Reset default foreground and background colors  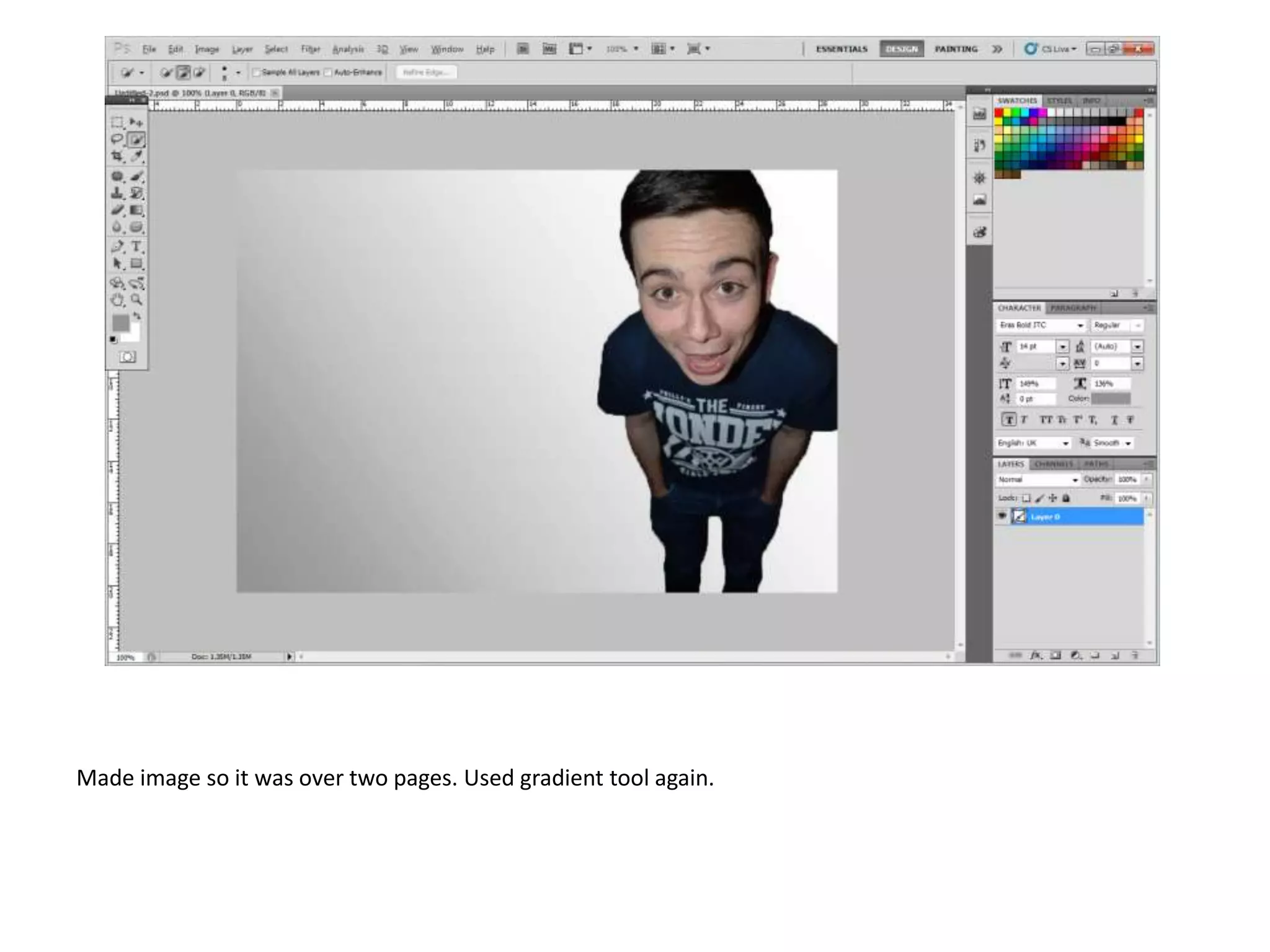click(113, 339)
